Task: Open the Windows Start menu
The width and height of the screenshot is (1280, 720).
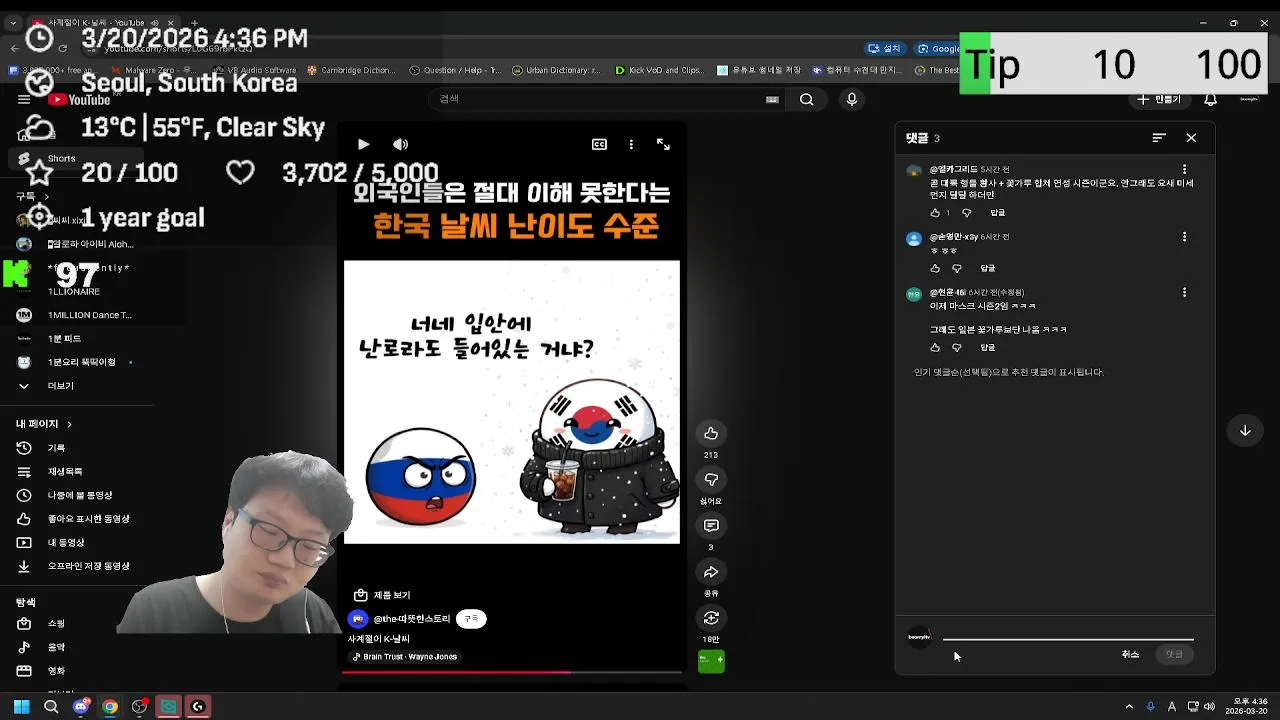Action: click(x=22, y=707)
